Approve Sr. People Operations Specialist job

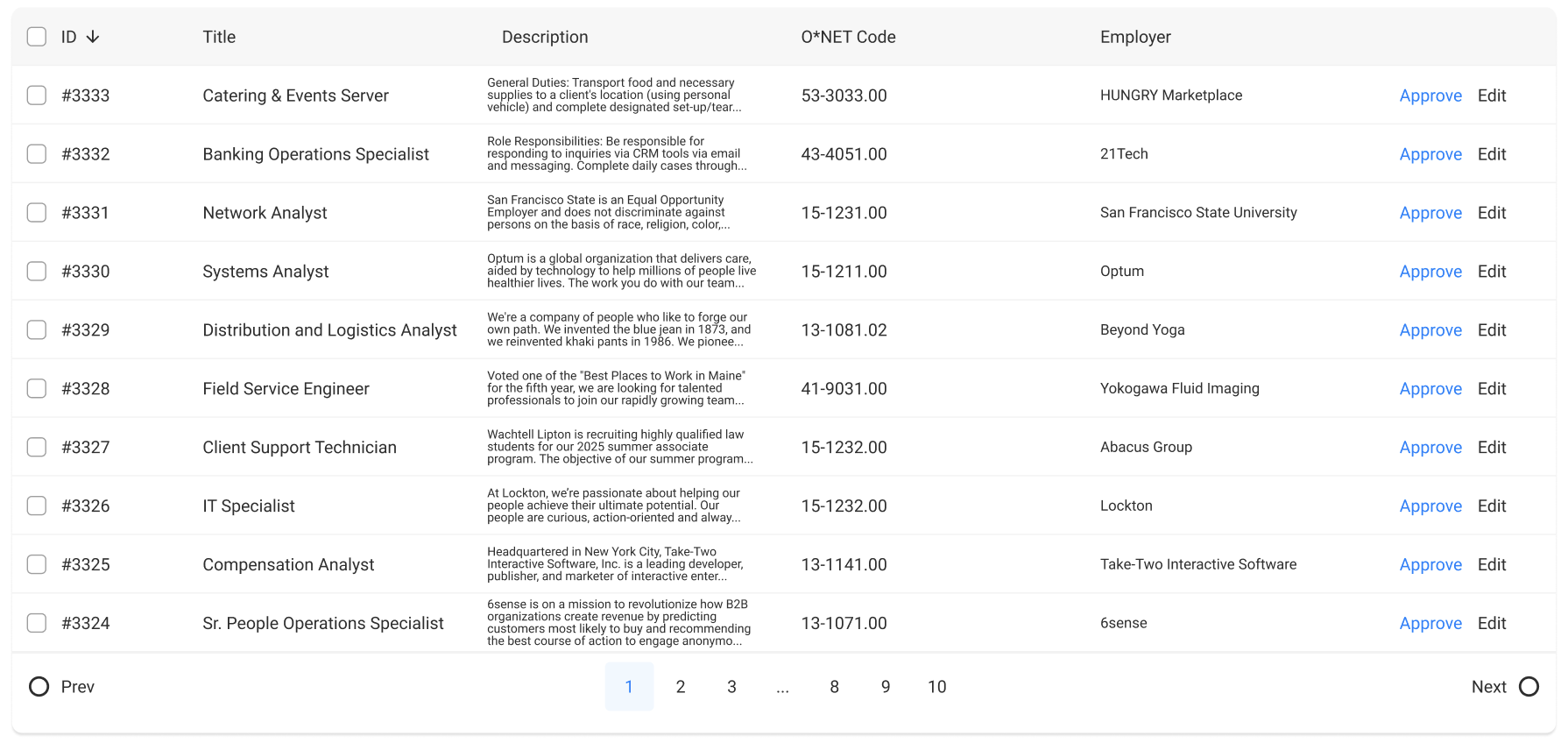point(1430,624)
